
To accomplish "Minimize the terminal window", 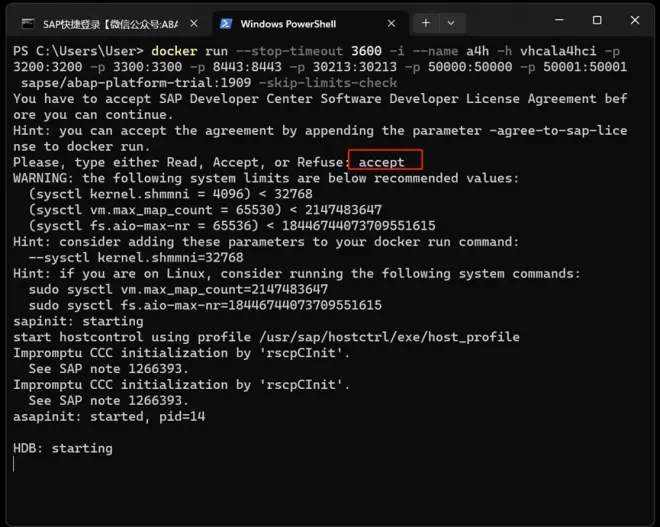I will pos(559,20).
